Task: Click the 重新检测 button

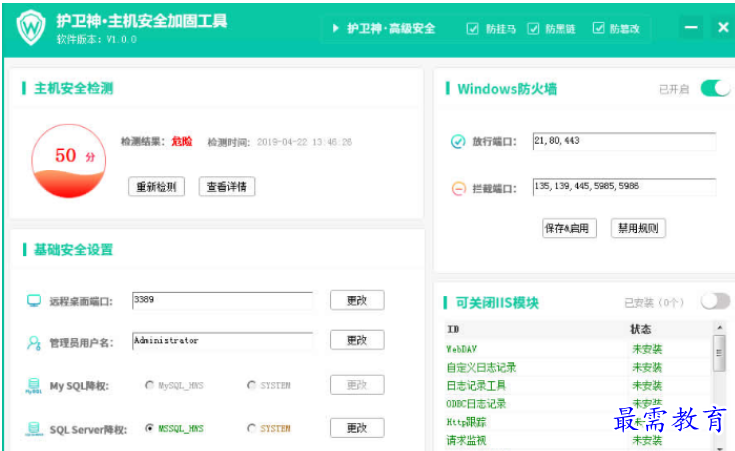Action: click(157, 187)
